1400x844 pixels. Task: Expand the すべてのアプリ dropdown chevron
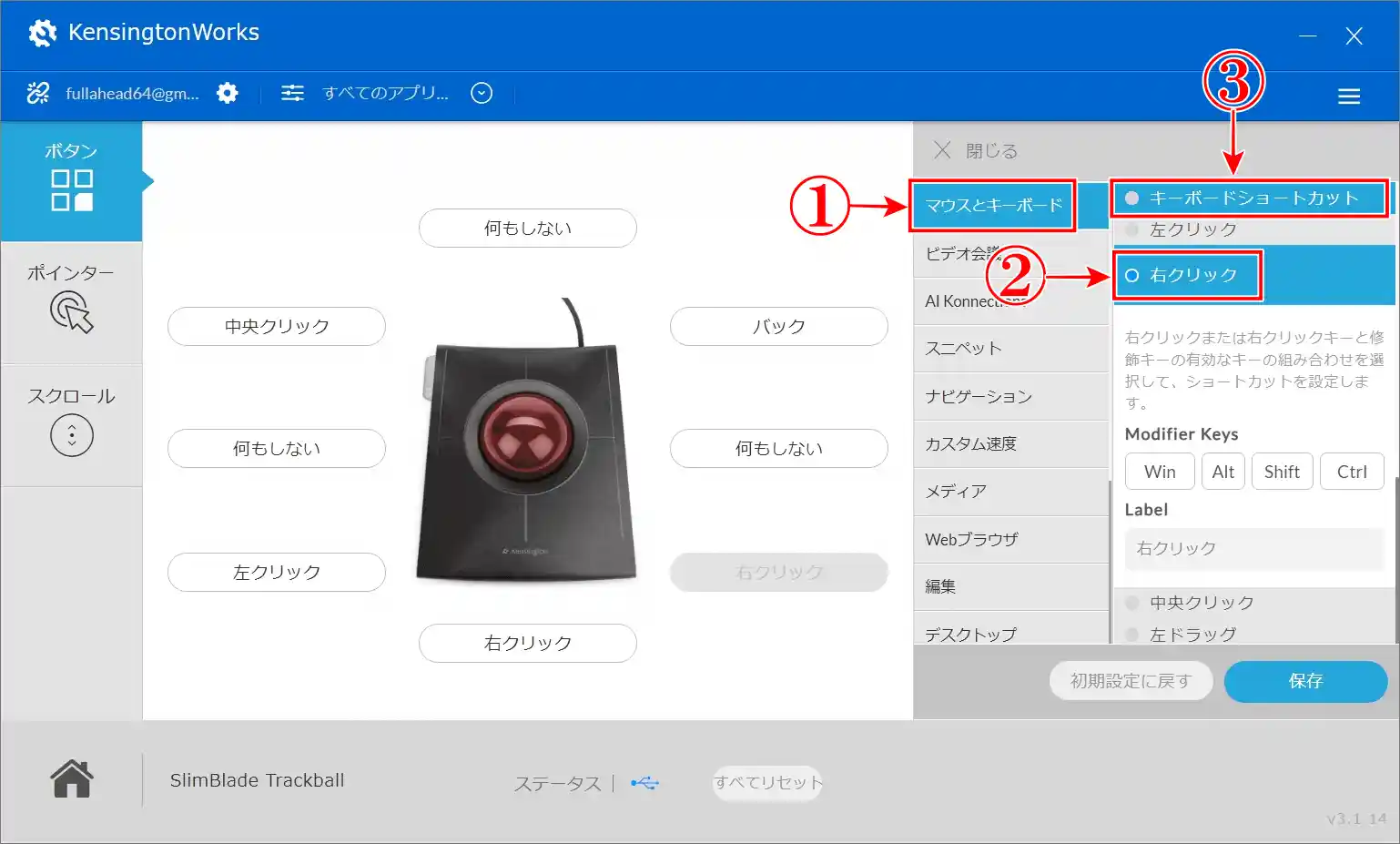click(482, 93)
